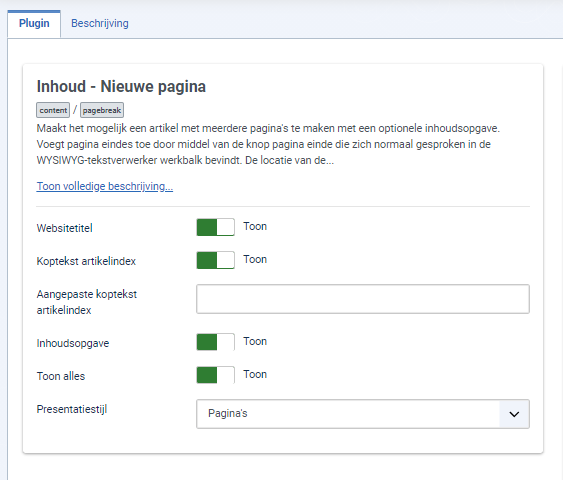Open the Beschrijving tab
Image resolution: width=563 pixels, height=480 pixels.
pyautogui.click(x=100, y=24)
